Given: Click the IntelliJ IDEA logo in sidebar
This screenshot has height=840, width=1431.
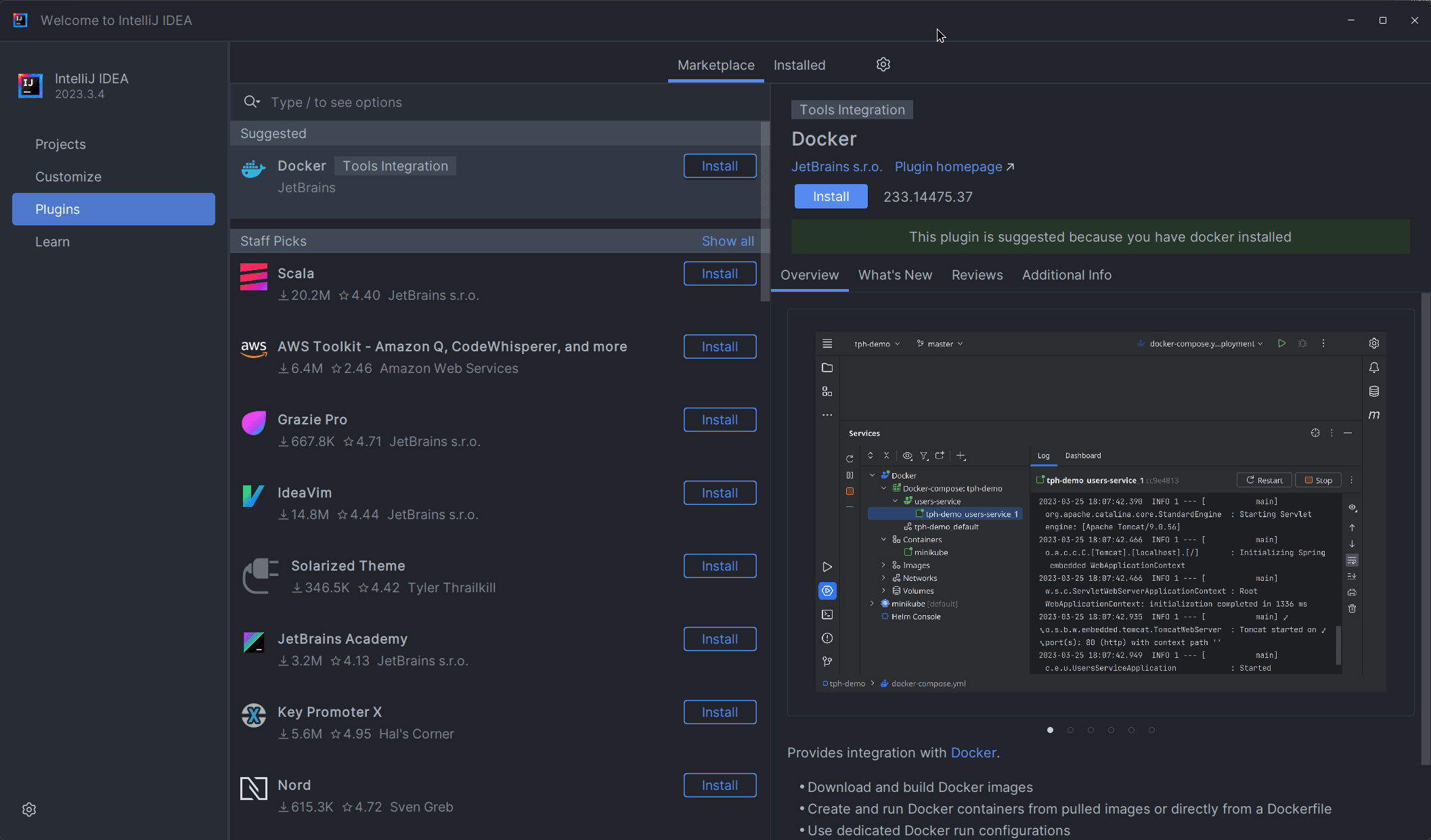Looking at the screenshot, I should 30,86.
